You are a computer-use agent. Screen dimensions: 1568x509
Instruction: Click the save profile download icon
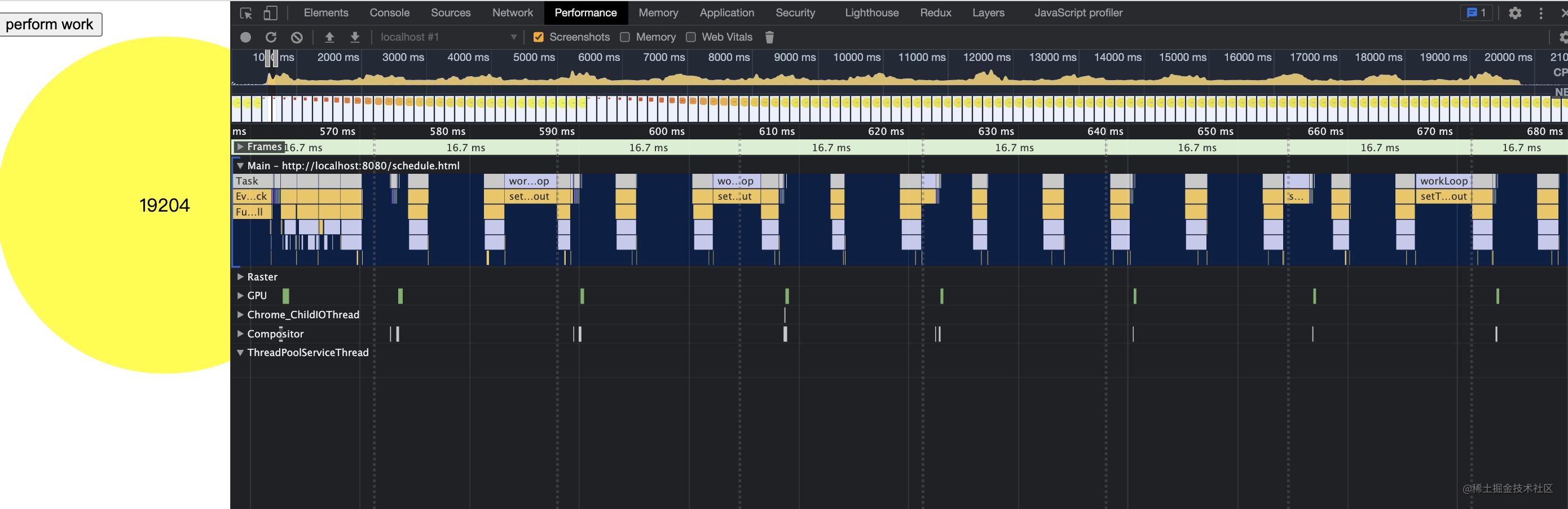click(355, 37)
